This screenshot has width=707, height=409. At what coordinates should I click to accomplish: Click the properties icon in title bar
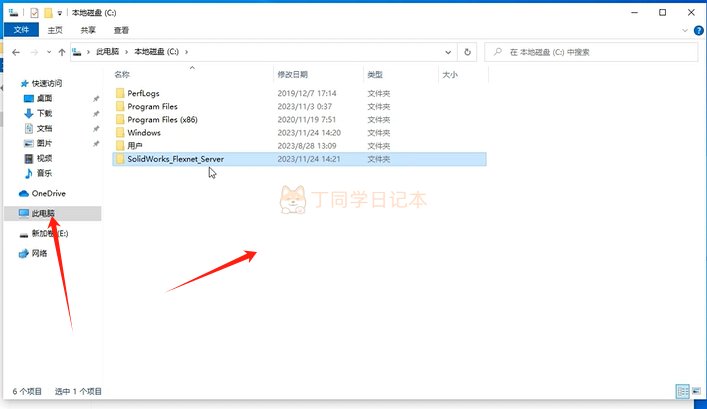pos(34,13)
